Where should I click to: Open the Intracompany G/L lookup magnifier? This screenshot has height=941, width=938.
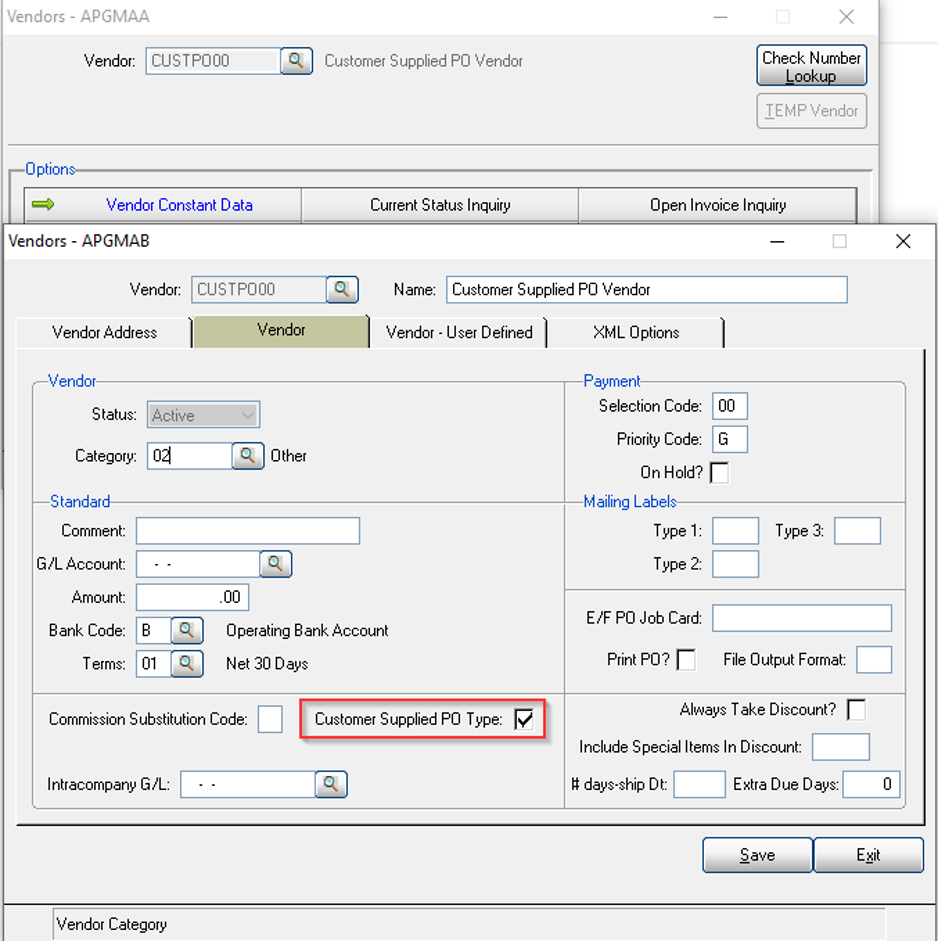coord(331,784)
